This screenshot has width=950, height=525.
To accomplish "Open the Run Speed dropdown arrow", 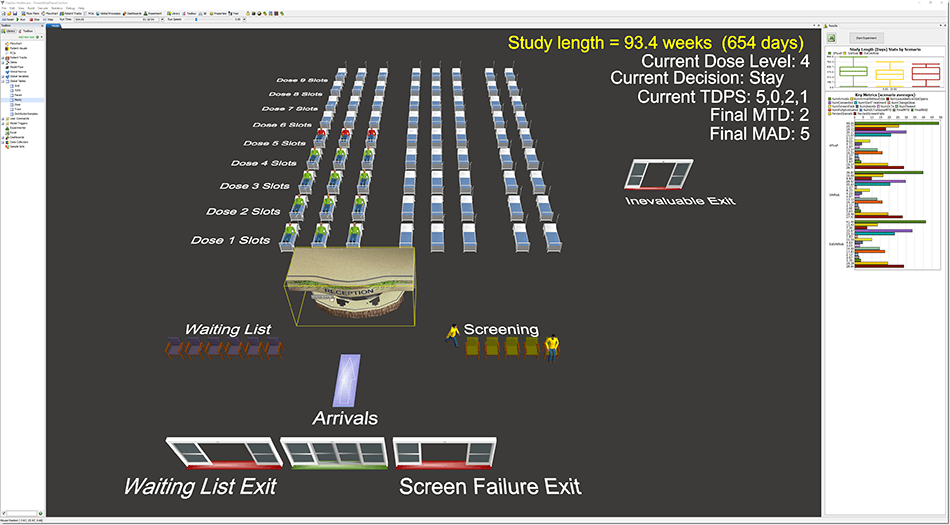I will pos(244,19).
